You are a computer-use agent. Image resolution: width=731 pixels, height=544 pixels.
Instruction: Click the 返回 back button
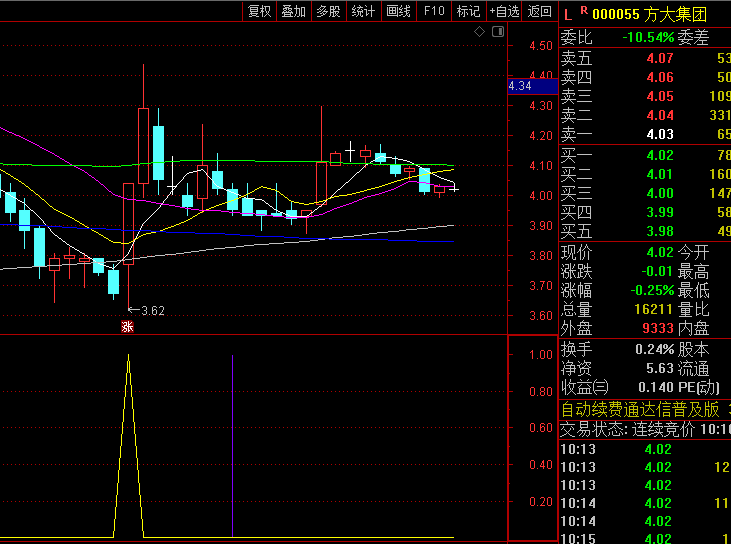tap(540, 11)
